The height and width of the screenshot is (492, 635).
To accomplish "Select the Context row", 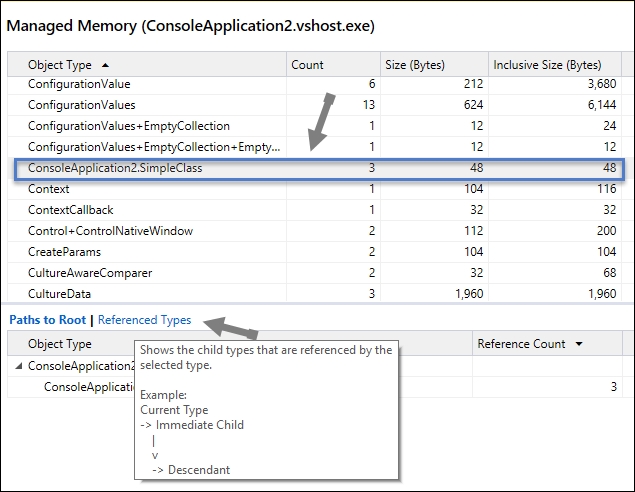I will tap(314, 189).
